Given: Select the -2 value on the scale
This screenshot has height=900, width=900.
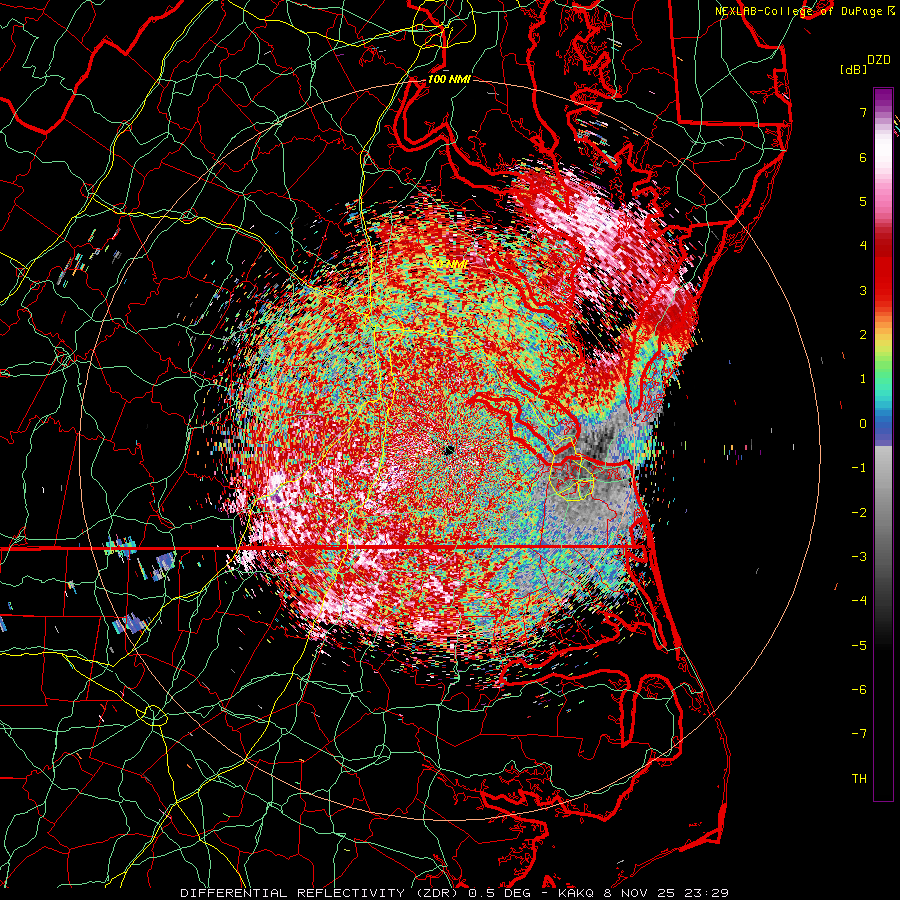Looking at the screenshot, I should pyautogui.click(x=859, y=513).
